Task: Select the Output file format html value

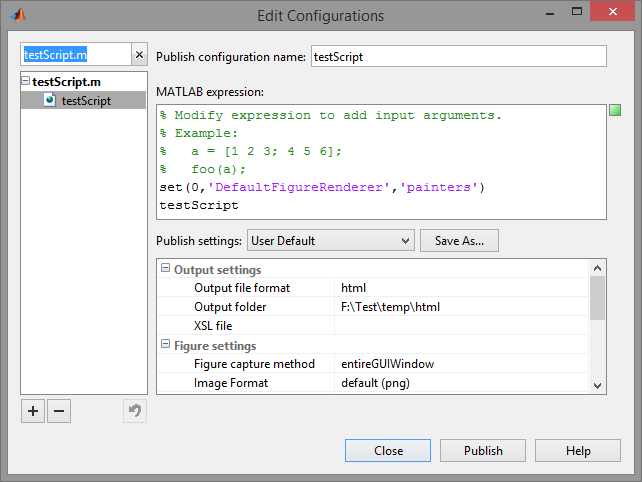Action: click(461, 287)
